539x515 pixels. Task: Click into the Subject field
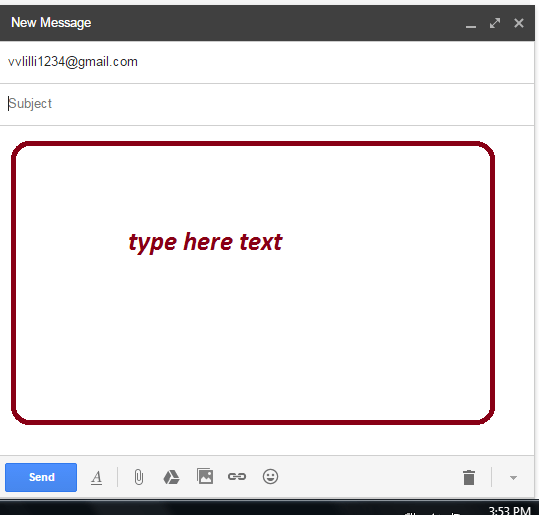(267, 104)
